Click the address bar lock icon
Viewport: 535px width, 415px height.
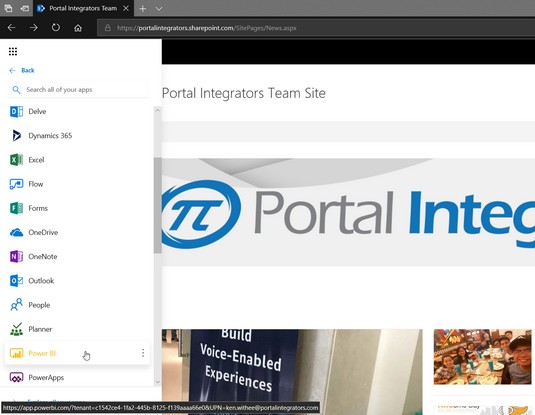pyautogui.click(x=108, y=28)
